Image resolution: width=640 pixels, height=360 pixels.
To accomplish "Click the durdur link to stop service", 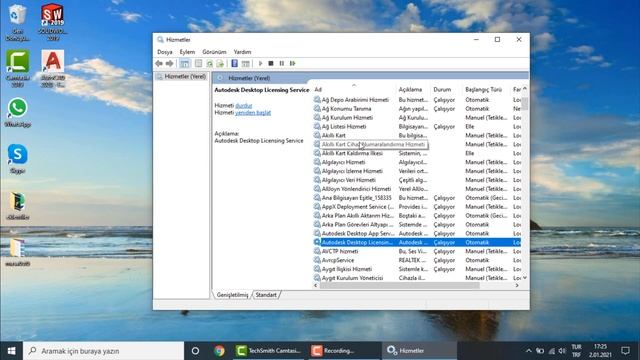I will 244,105.
